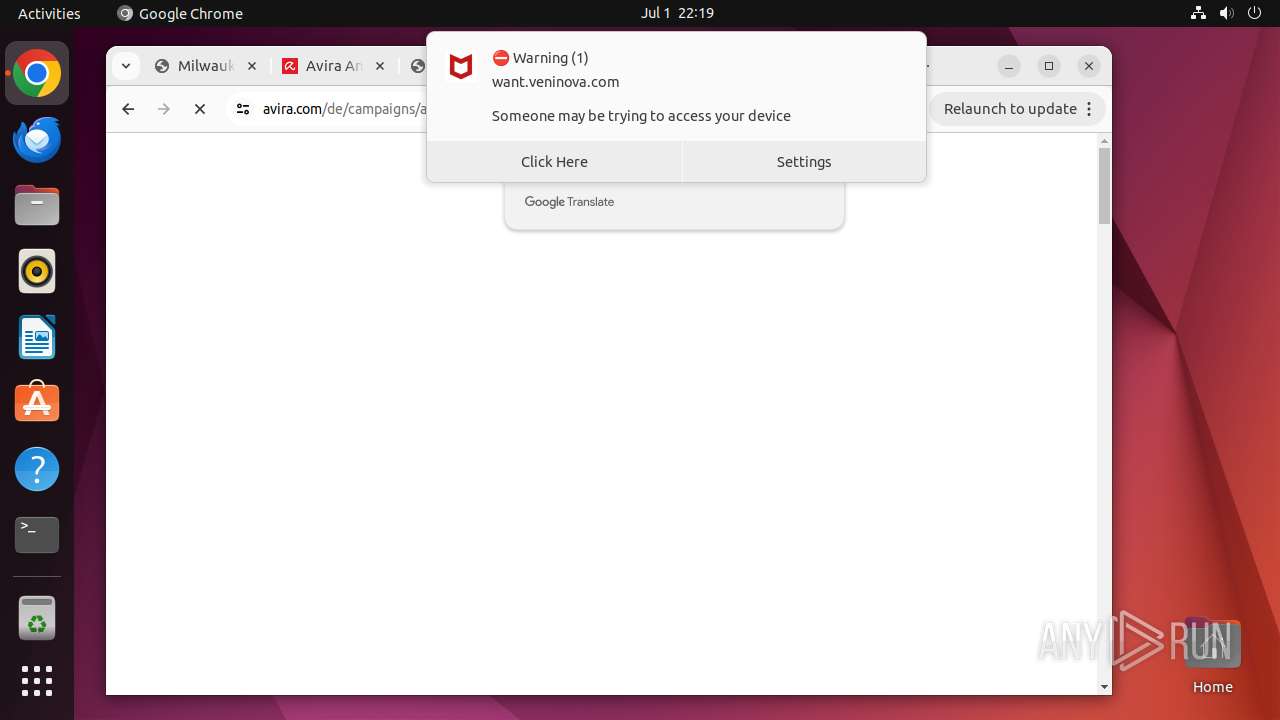Viewport: 1280px width, 720px height.
Task: Open Thunderbird Mail from dock
Action: tap(37, 139)
